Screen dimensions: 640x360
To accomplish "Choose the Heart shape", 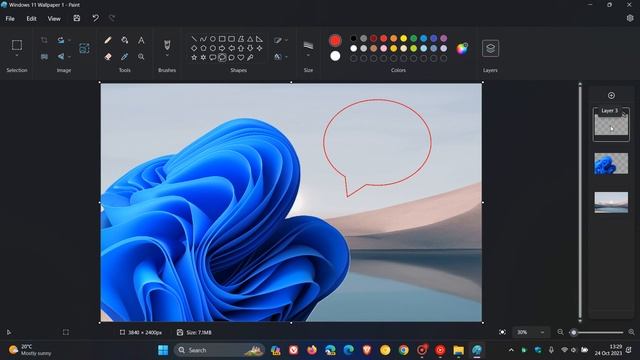I will (241, 58).
